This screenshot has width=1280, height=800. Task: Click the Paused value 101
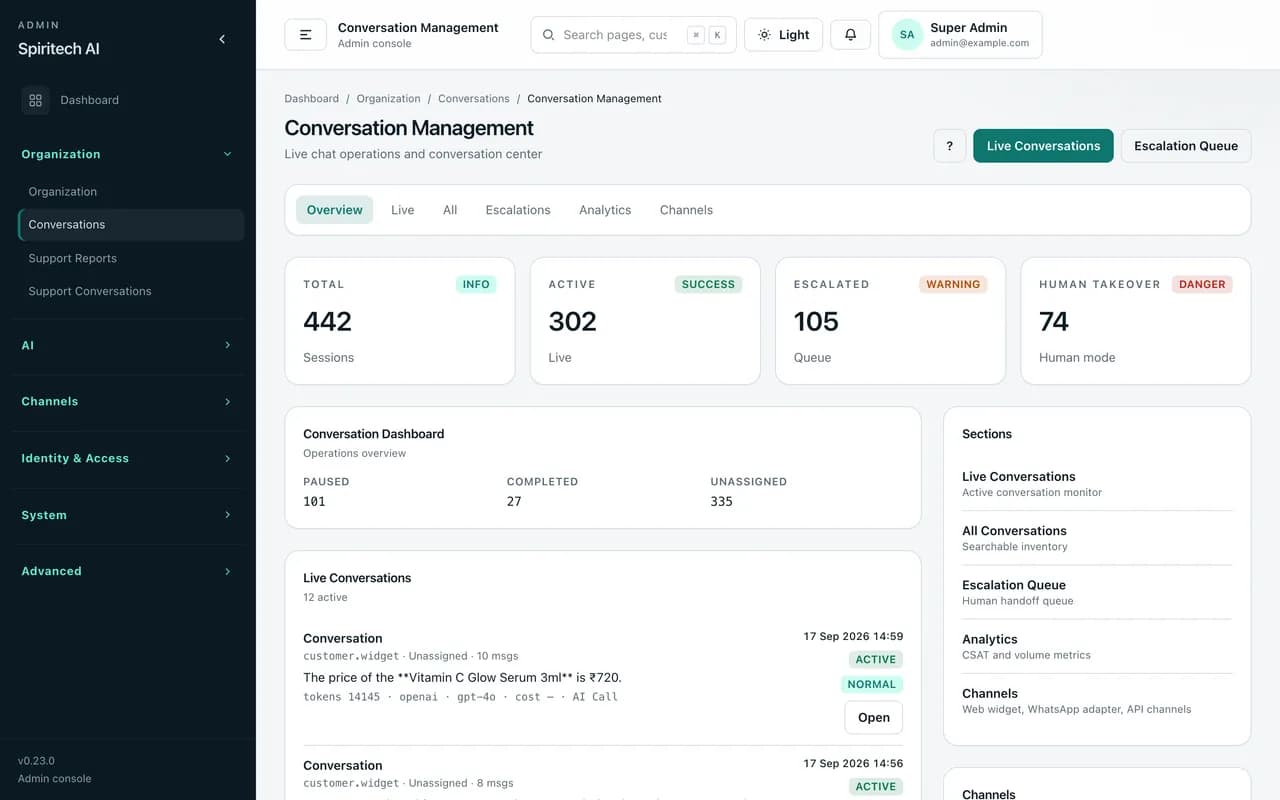(x=314, y=502)
